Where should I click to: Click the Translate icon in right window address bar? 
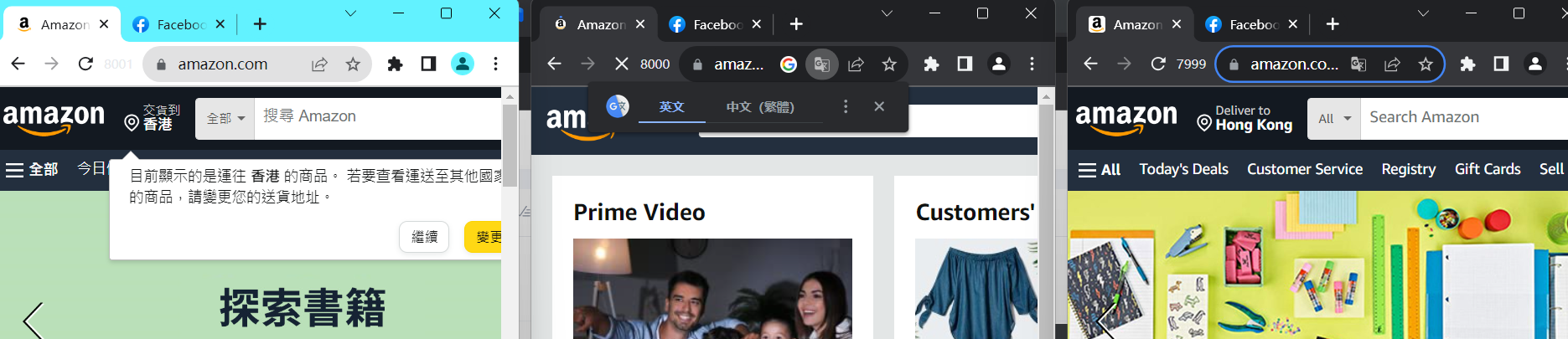click(x=1358, y=64)
